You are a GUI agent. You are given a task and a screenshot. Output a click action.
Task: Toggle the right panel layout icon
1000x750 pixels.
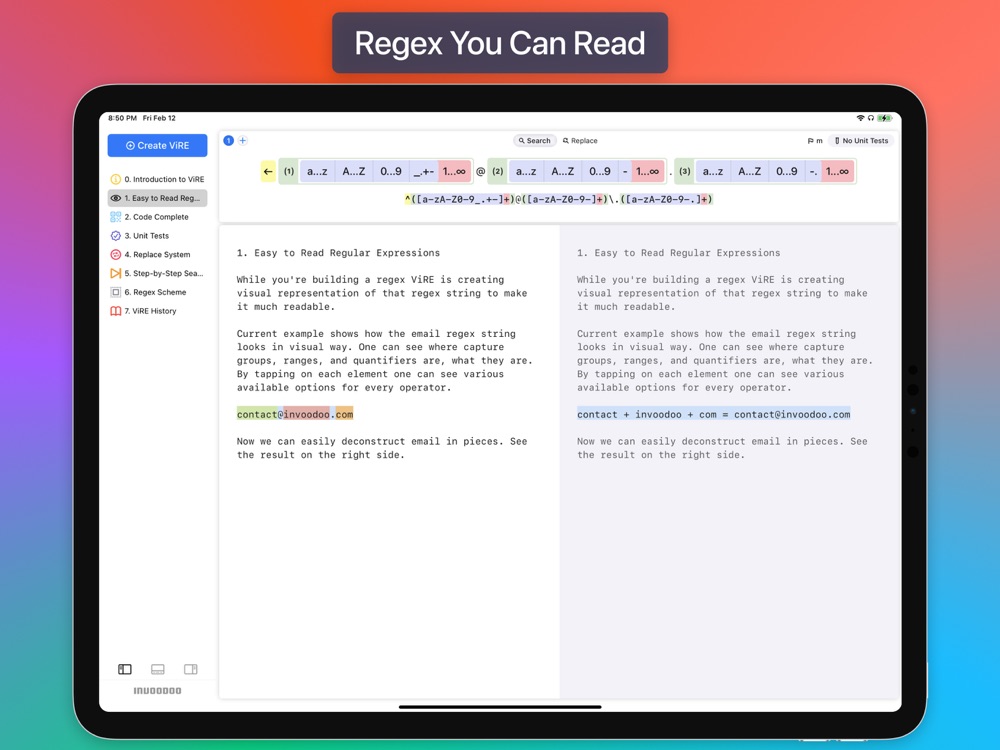pyautogui.click(x=191, y=669)
